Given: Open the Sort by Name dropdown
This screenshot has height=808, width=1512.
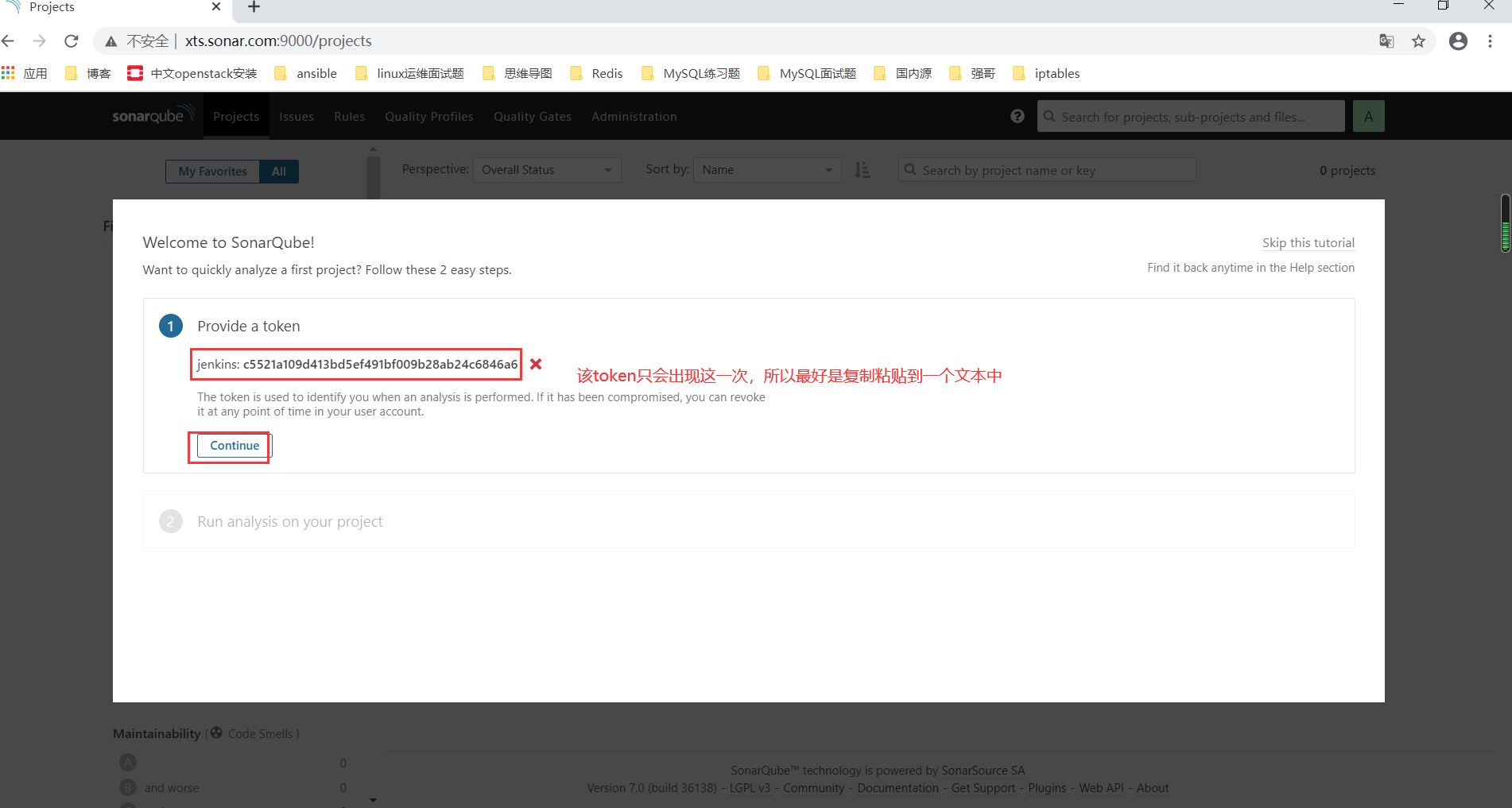Looking at the screenshot, I should click(767, 170).
